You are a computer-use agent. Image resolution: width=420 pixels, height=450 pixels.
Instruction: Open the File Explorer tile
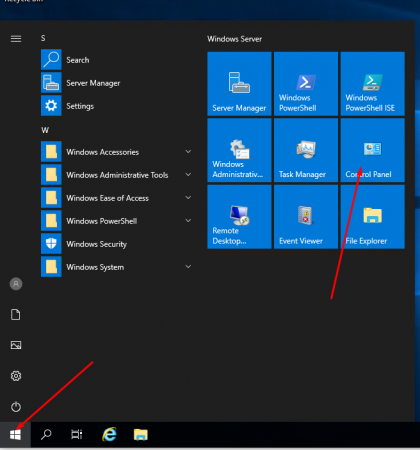372,217
